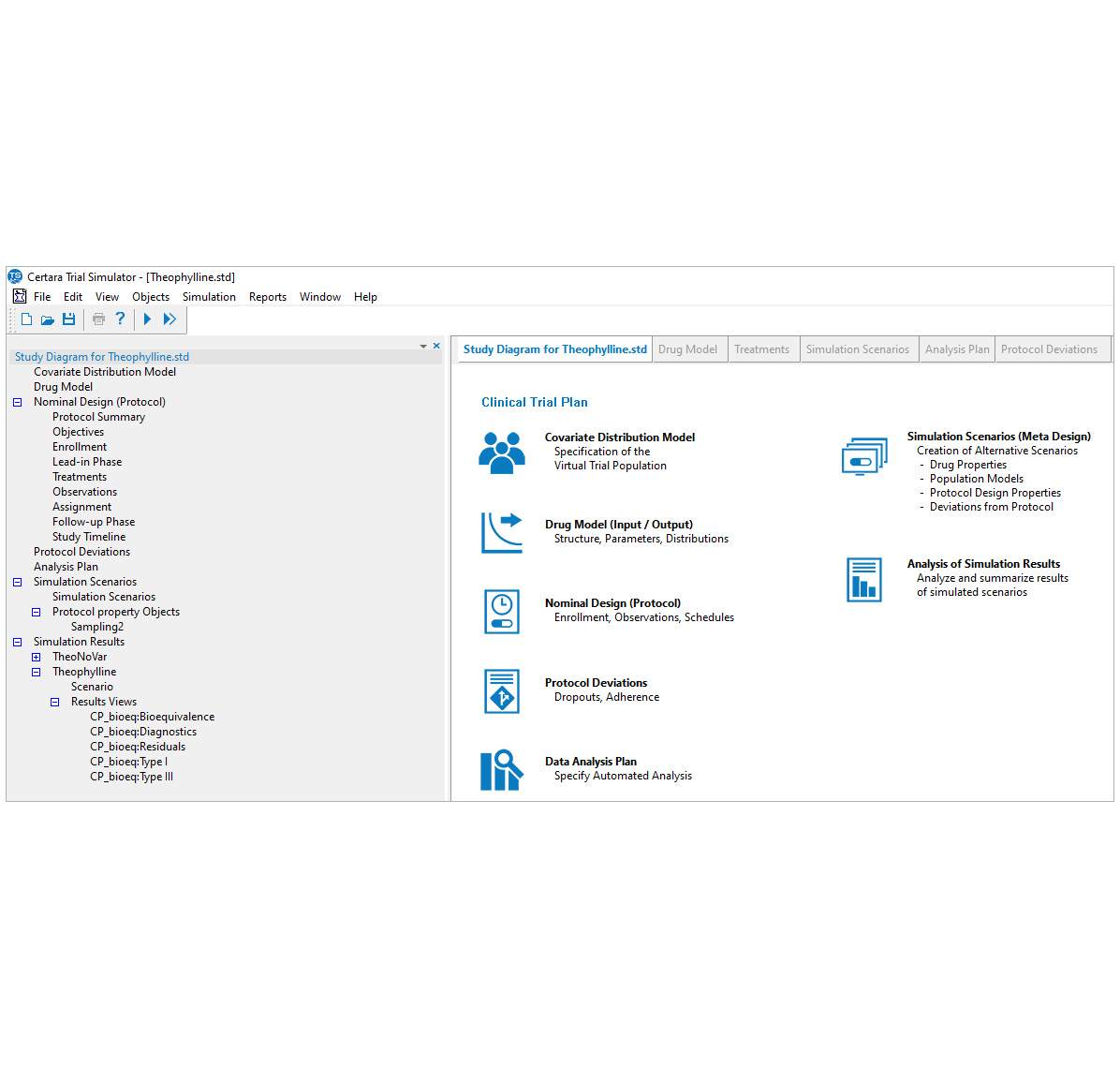The height and width of the screenshot is (1068, 1120).
Task: Click the Nominal Design clock icon
Action: [x=501, y=612]
